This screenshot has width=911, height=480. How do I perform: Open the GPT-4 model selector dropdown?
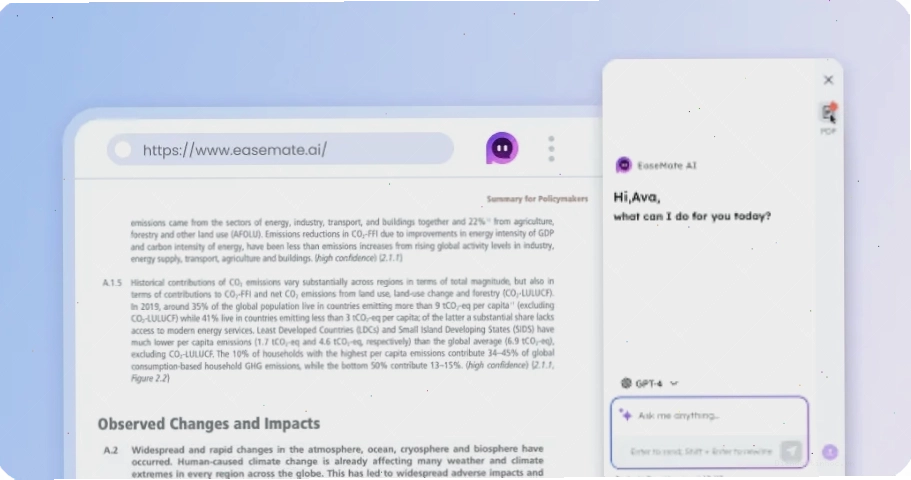[649, 383]
